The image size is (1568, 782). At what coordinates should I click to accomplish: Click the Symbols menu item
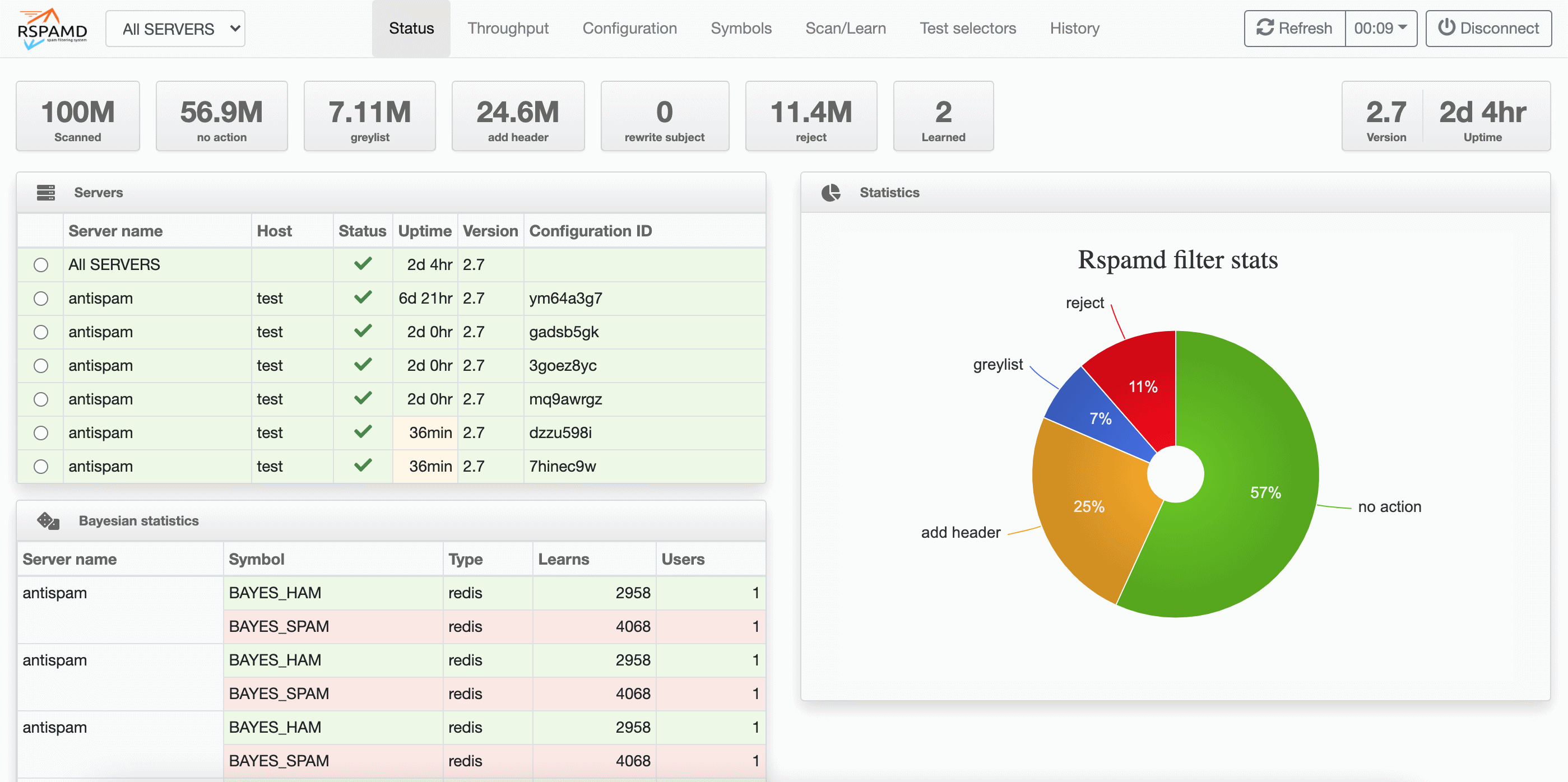pos(741,27)
